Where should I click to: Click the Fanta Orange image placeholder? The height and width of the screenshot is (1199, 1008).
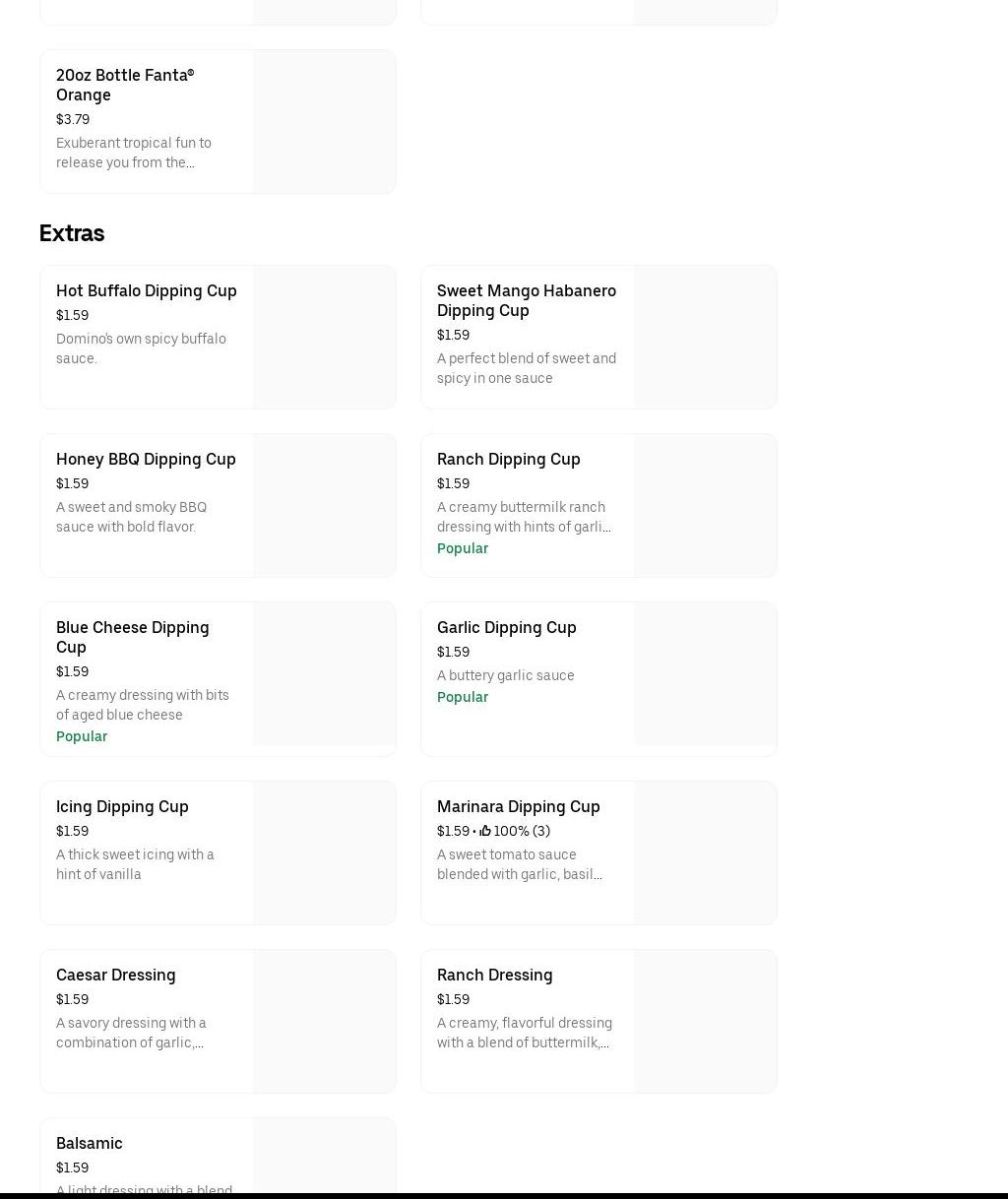point(324,121)
